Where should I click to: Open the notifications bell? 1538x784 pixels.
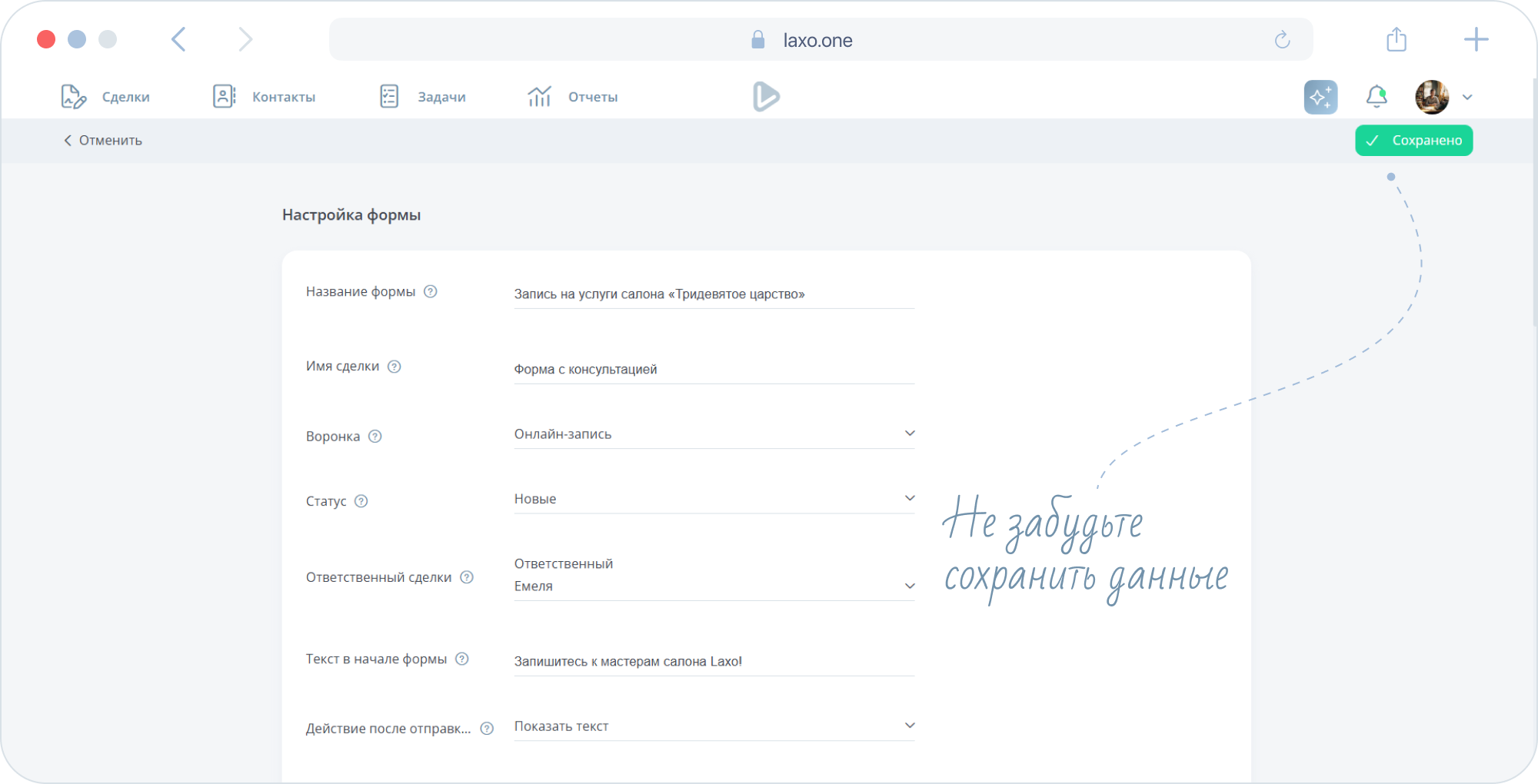pos(1376,97)
